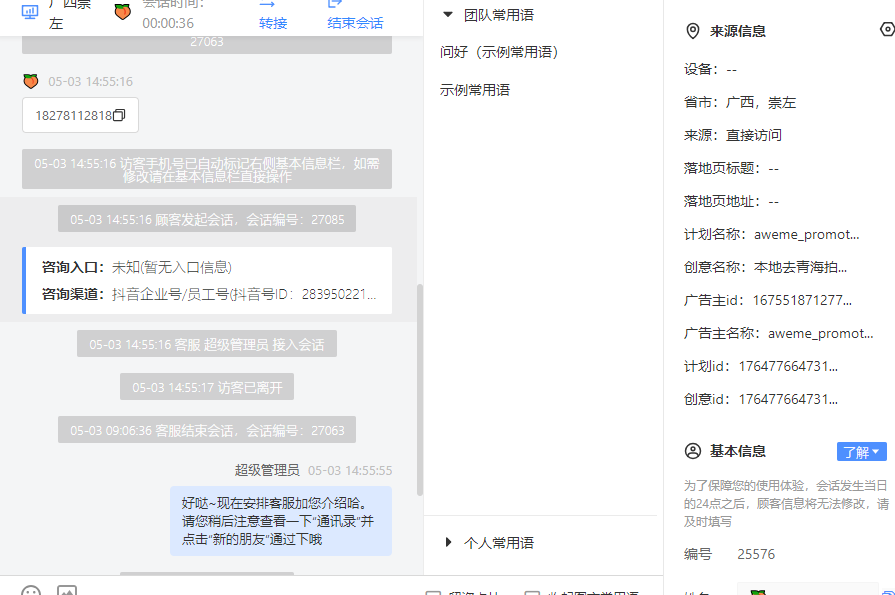Open the 了解 status dropdown

(861, 452)
